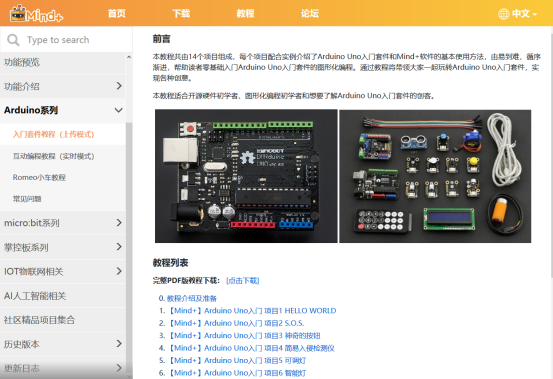Click the 教程列表 heading
The image size is (553, 379).
pos(170,263)
